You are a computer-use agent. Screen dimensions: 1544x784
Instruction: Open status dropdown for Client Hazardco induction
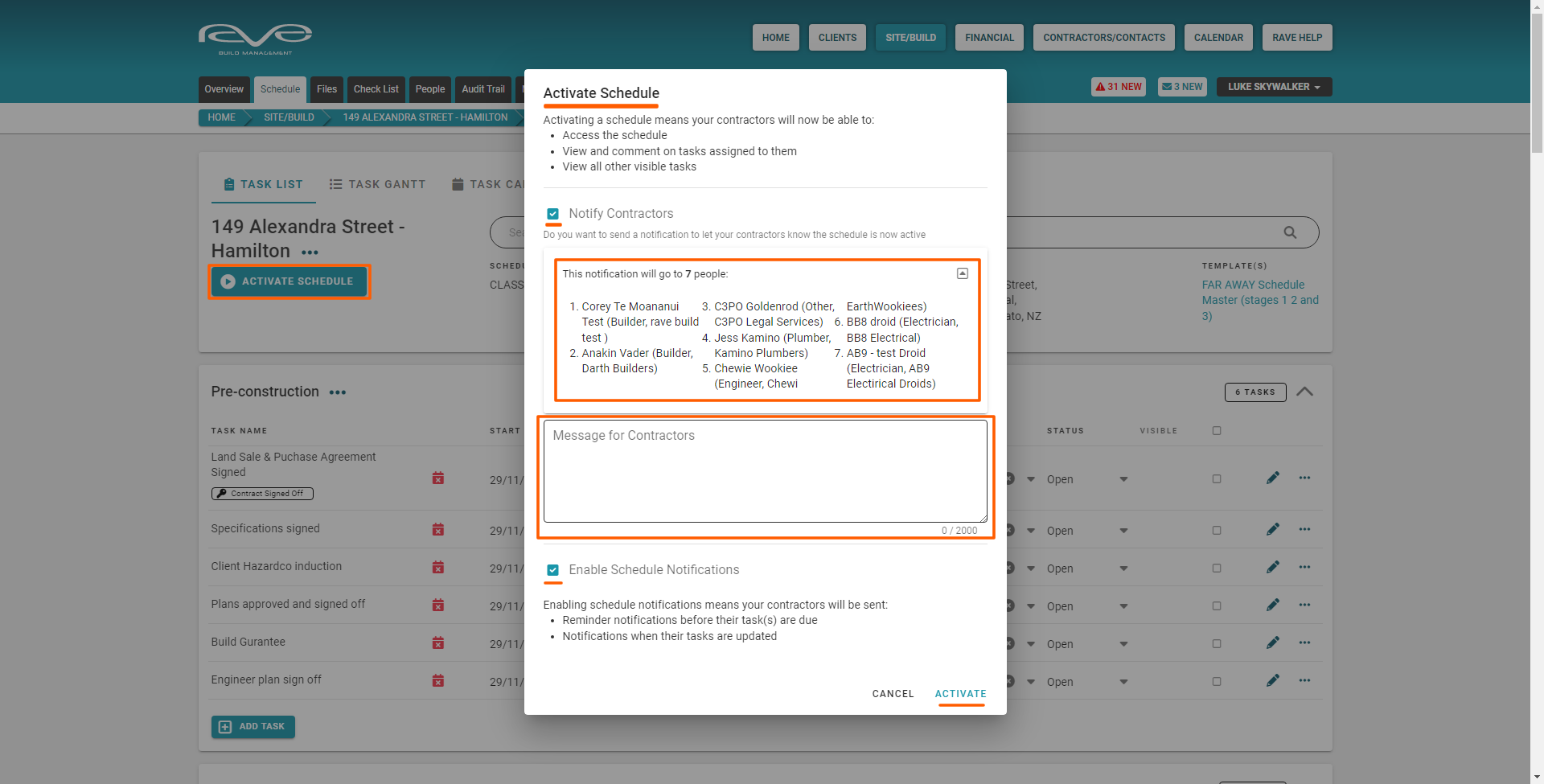pyautogui.click(x=1123, y=569)
